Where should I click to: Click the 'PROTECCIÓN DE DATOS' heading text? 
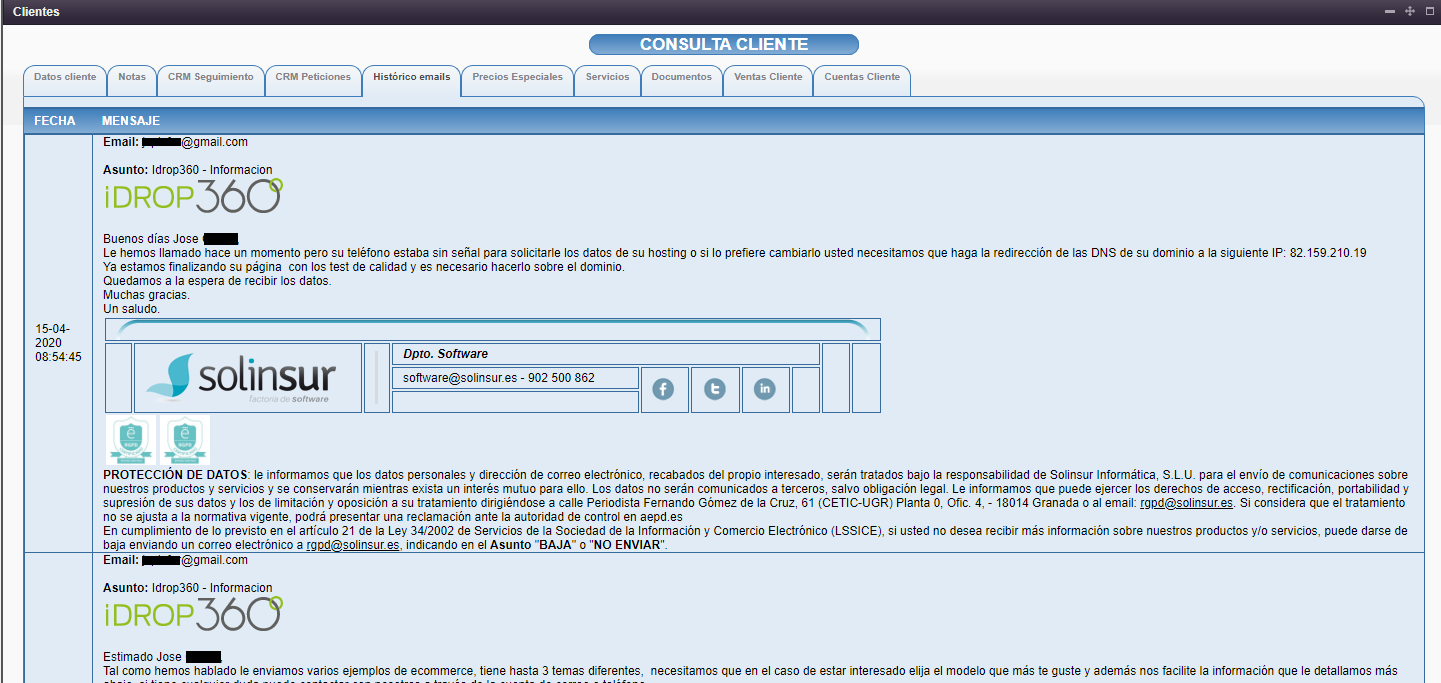tap(176, 475)
